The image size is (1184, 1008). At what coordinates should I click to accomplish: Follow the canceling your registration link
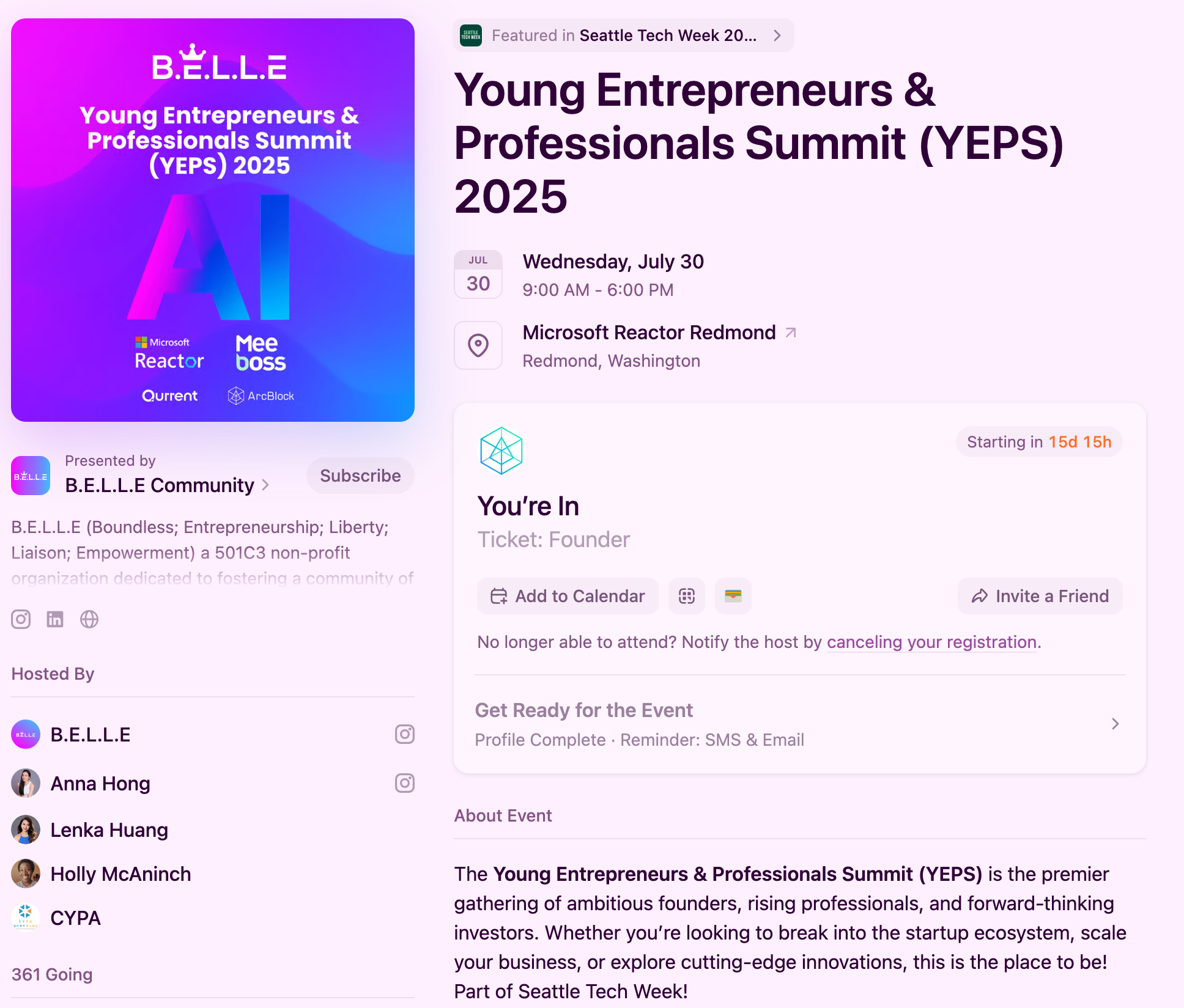[x=931, y=642]
